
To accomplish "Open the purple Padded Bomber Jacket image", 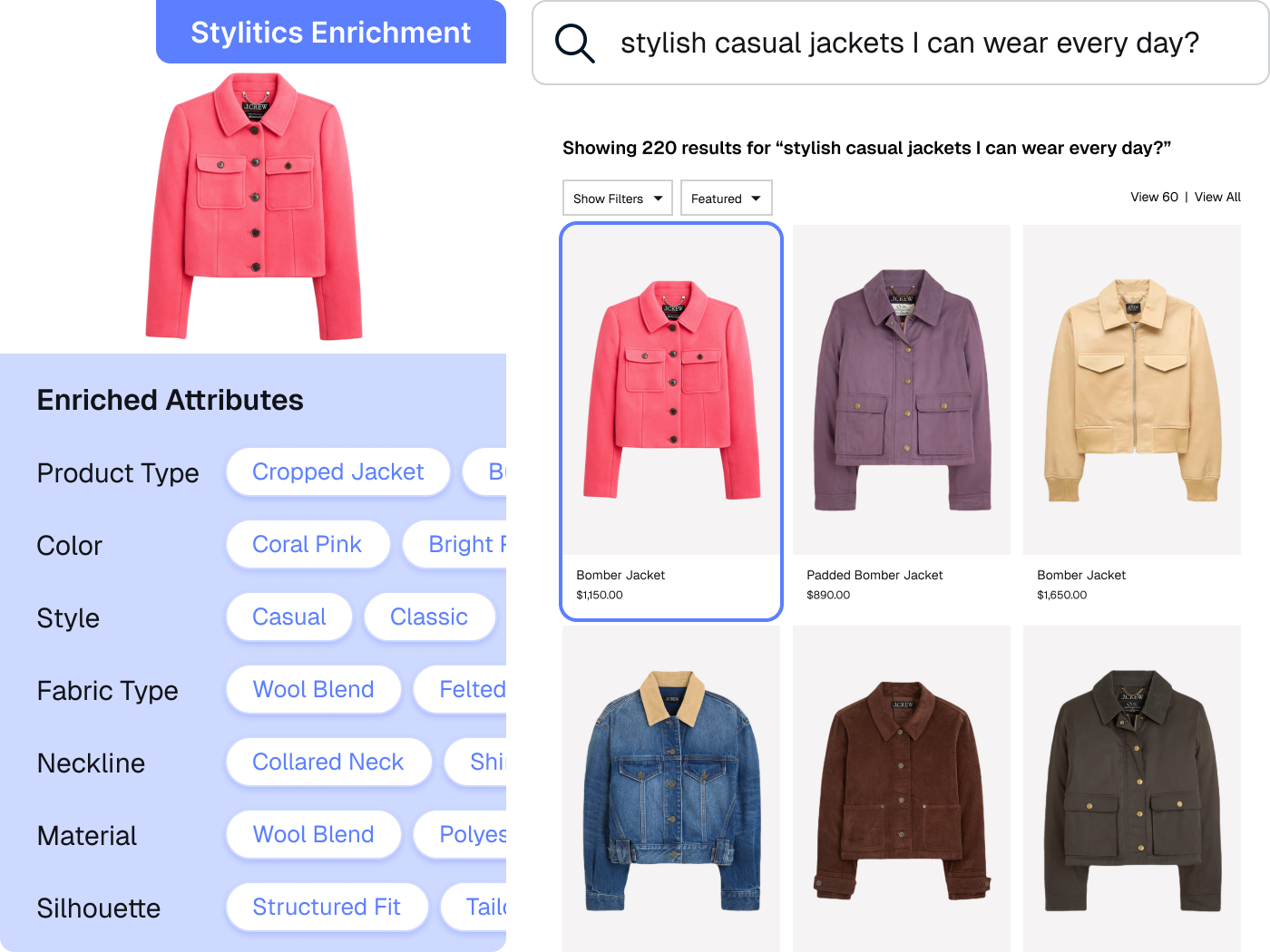I will coord(902,390).
